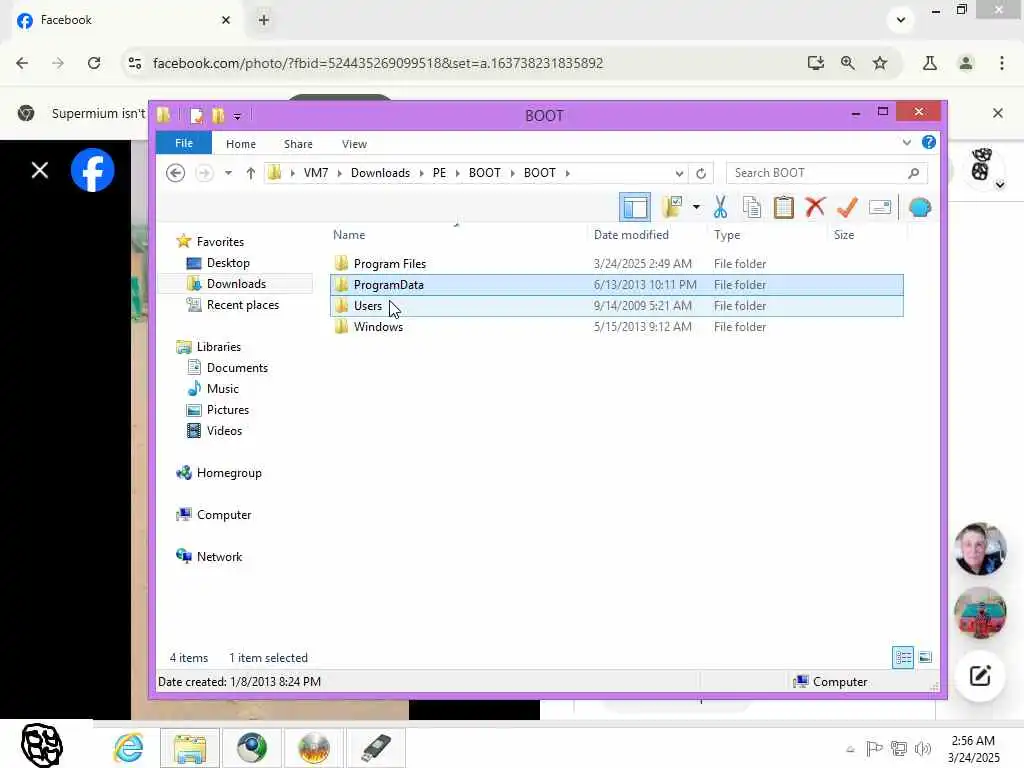Click the Search BOOT field
Image resolution: width=1024 pixels, height=768 pixels.
(826, 173)
